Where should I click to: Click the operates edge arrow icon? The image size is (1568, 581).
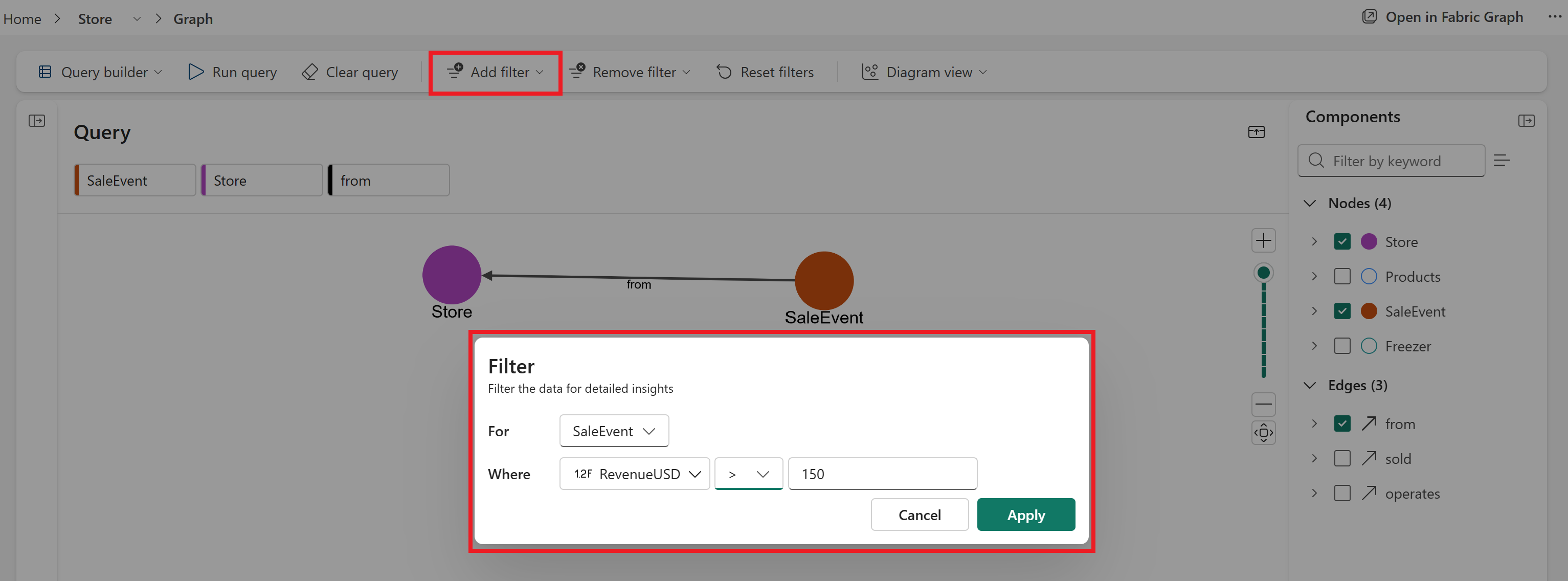pyautogui.click(x=1369, y=493)
